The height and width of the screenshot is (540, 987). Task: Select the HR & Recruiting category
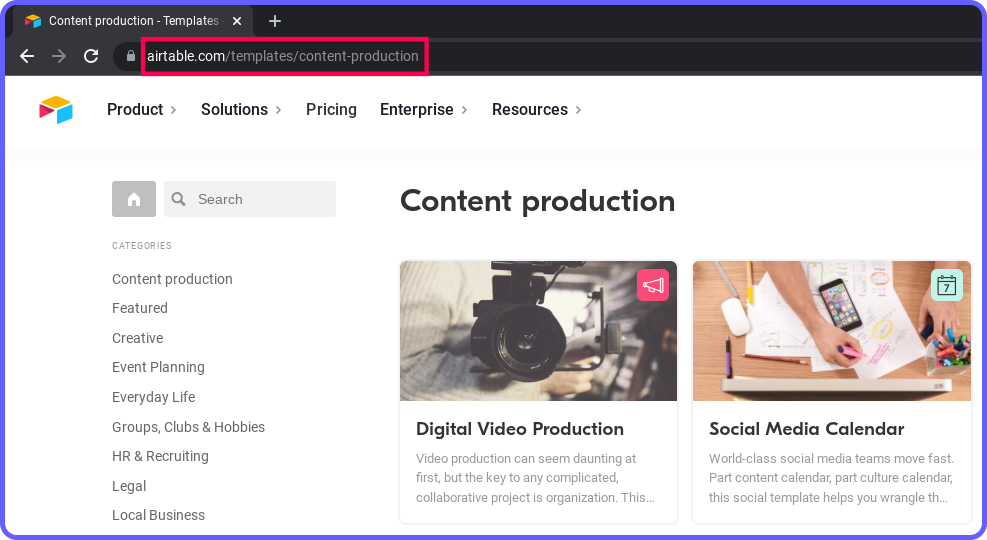click(160, 456)
